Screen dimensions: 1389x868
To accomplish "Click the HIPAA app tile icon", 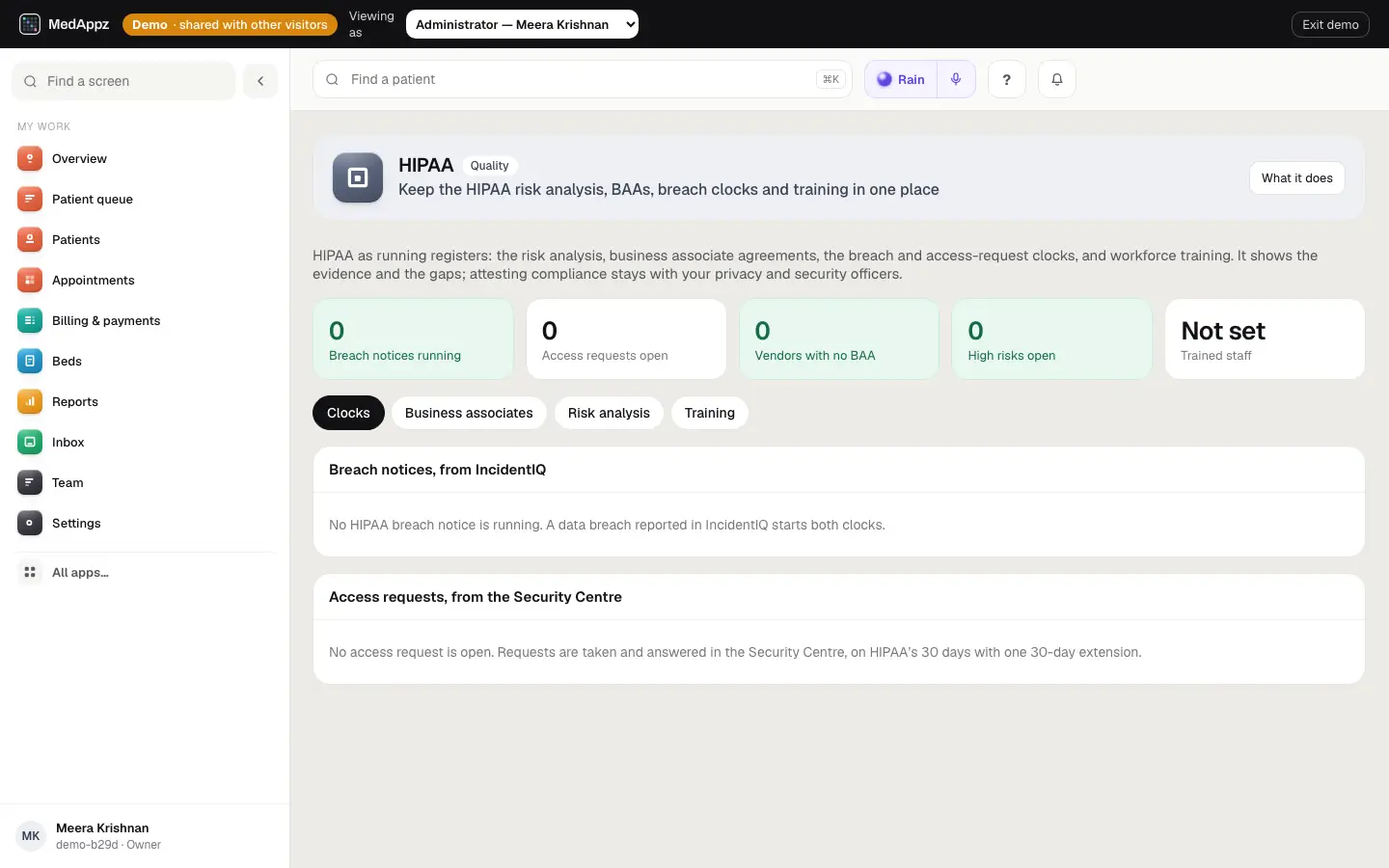I will tap(358, 177).
